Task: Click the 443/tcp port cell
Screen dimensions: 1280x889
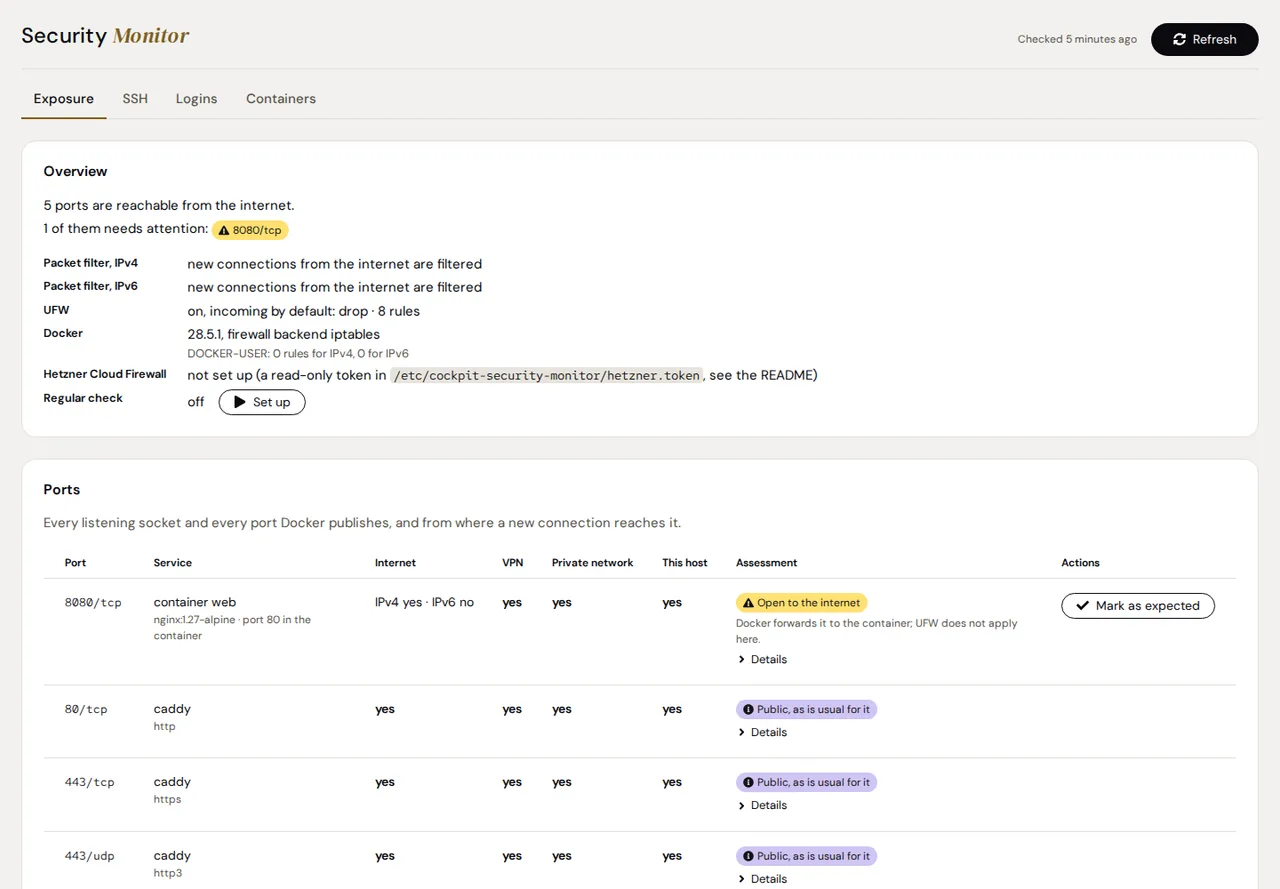Action: click(x=89, y=782)
